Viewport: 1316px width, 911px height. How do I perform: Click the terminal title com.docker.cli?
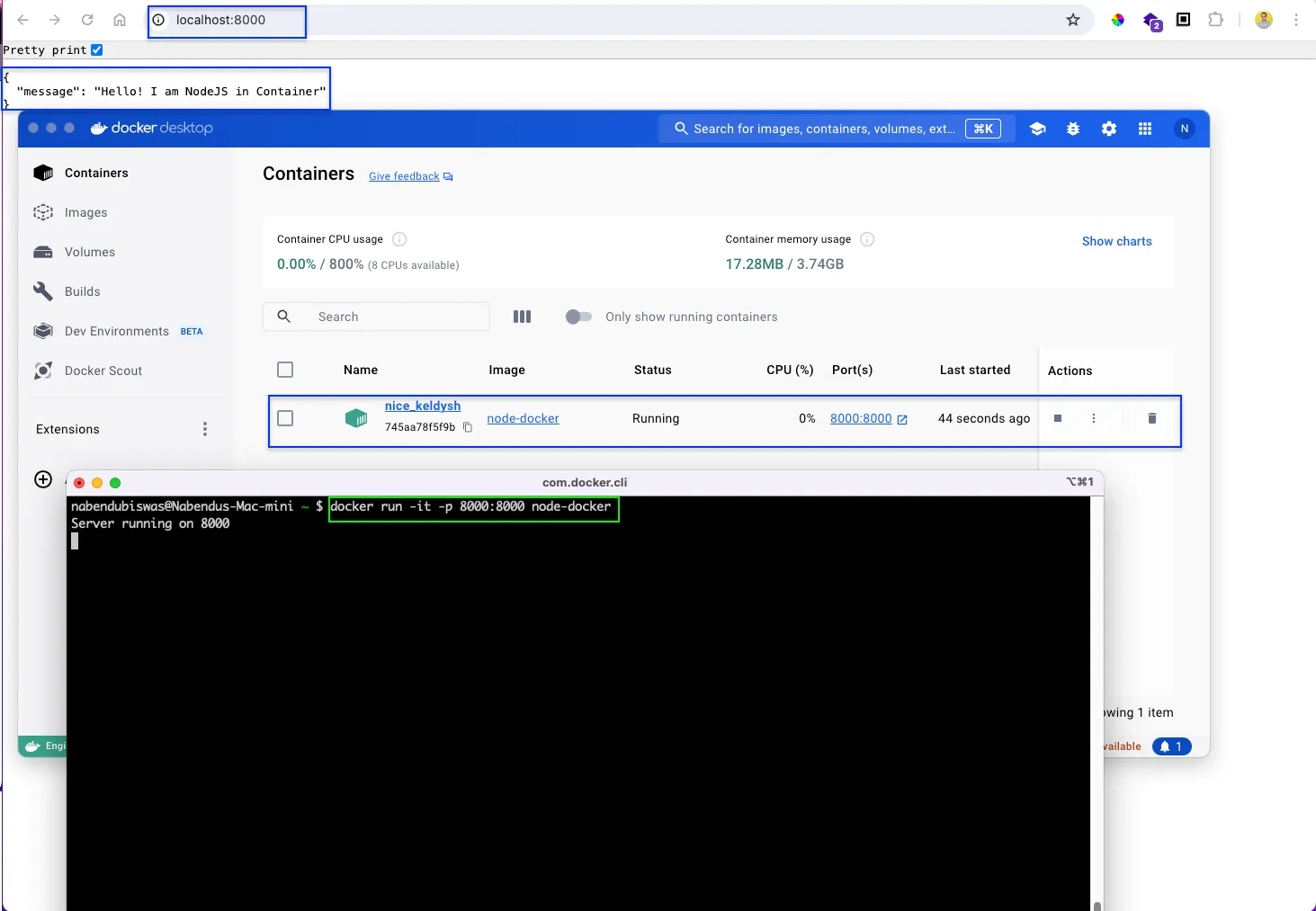click(585, 482)
